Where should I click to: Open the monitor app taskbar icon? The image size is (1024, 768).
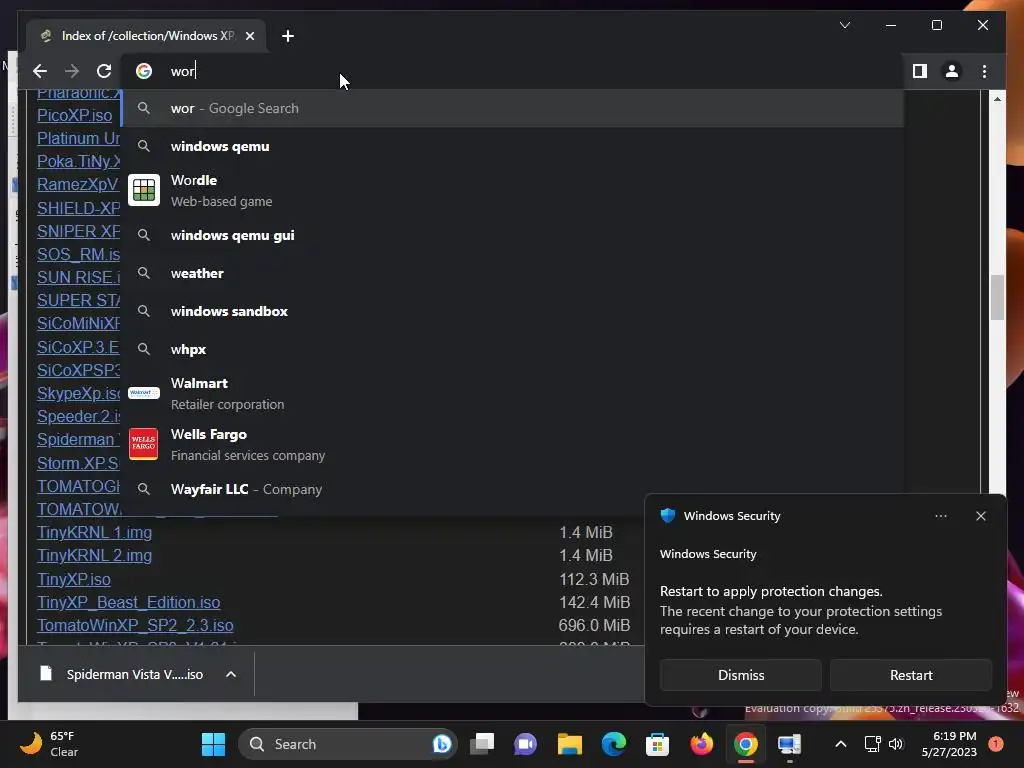click(790, 744)
